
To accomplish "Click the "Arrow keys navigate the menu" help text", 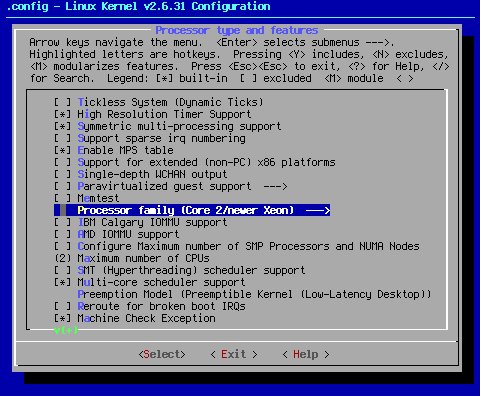I will coord(116,42).
